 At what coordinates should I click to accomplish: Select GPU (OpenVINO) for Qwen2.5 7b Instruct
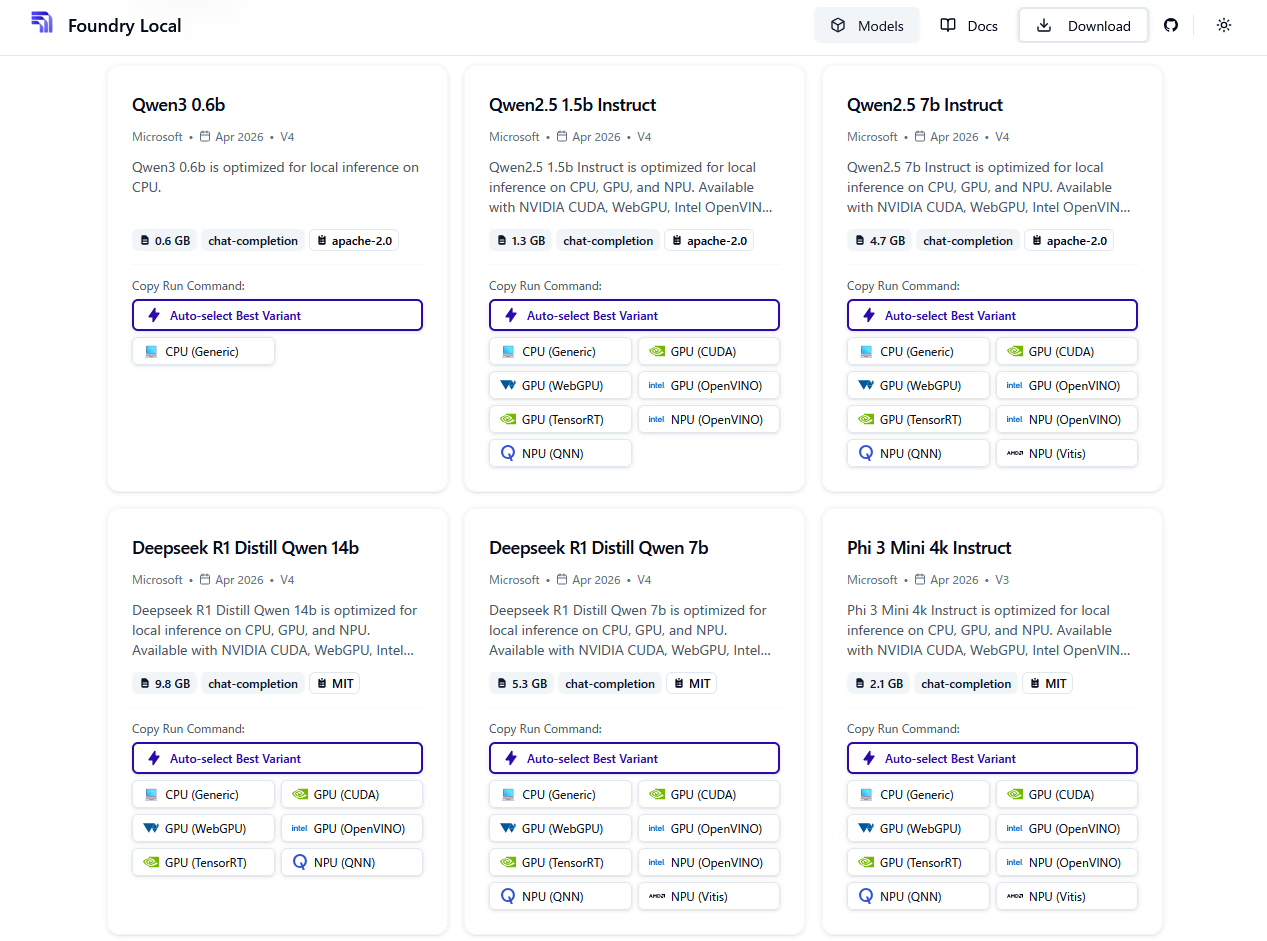click(1066, 385)
